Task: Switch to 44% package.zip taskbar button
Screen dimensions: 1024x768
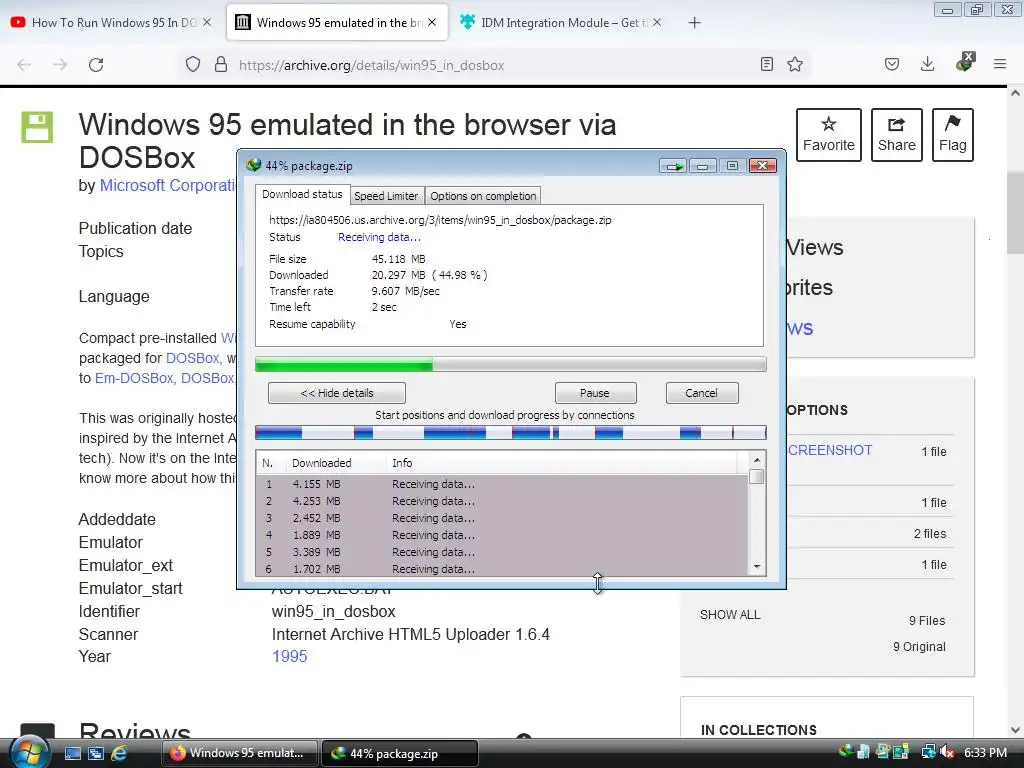Action: [x=400, y=753]
